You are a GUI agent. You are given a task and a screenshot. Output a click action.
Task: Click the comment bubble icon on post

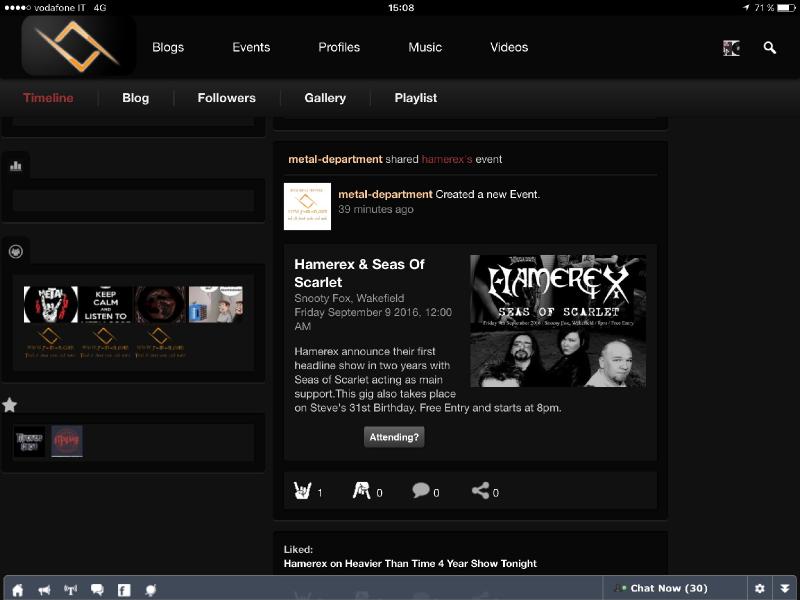tap(421, 490)
